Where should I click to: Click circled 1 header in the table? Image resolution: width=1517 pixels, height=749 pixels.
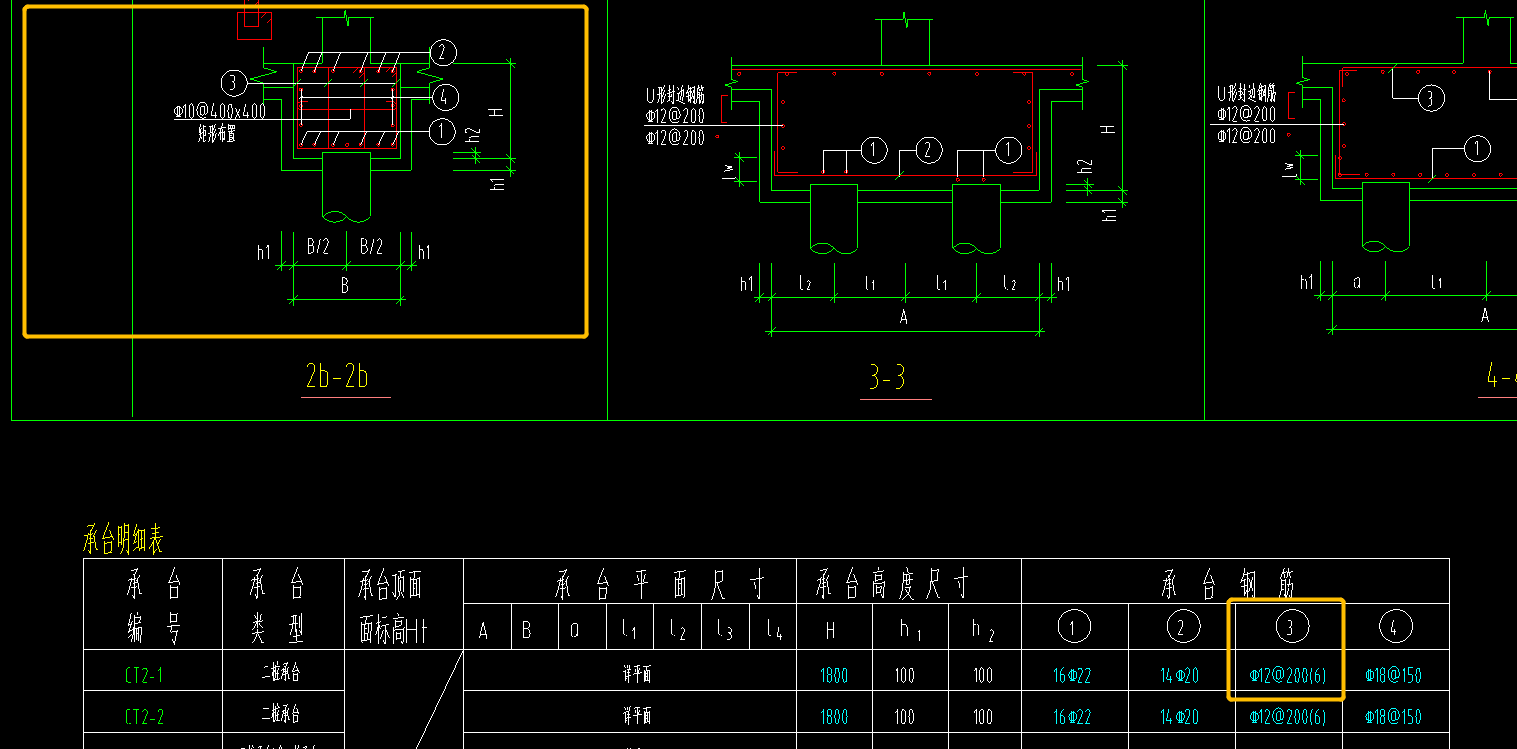coord(1075,627)
